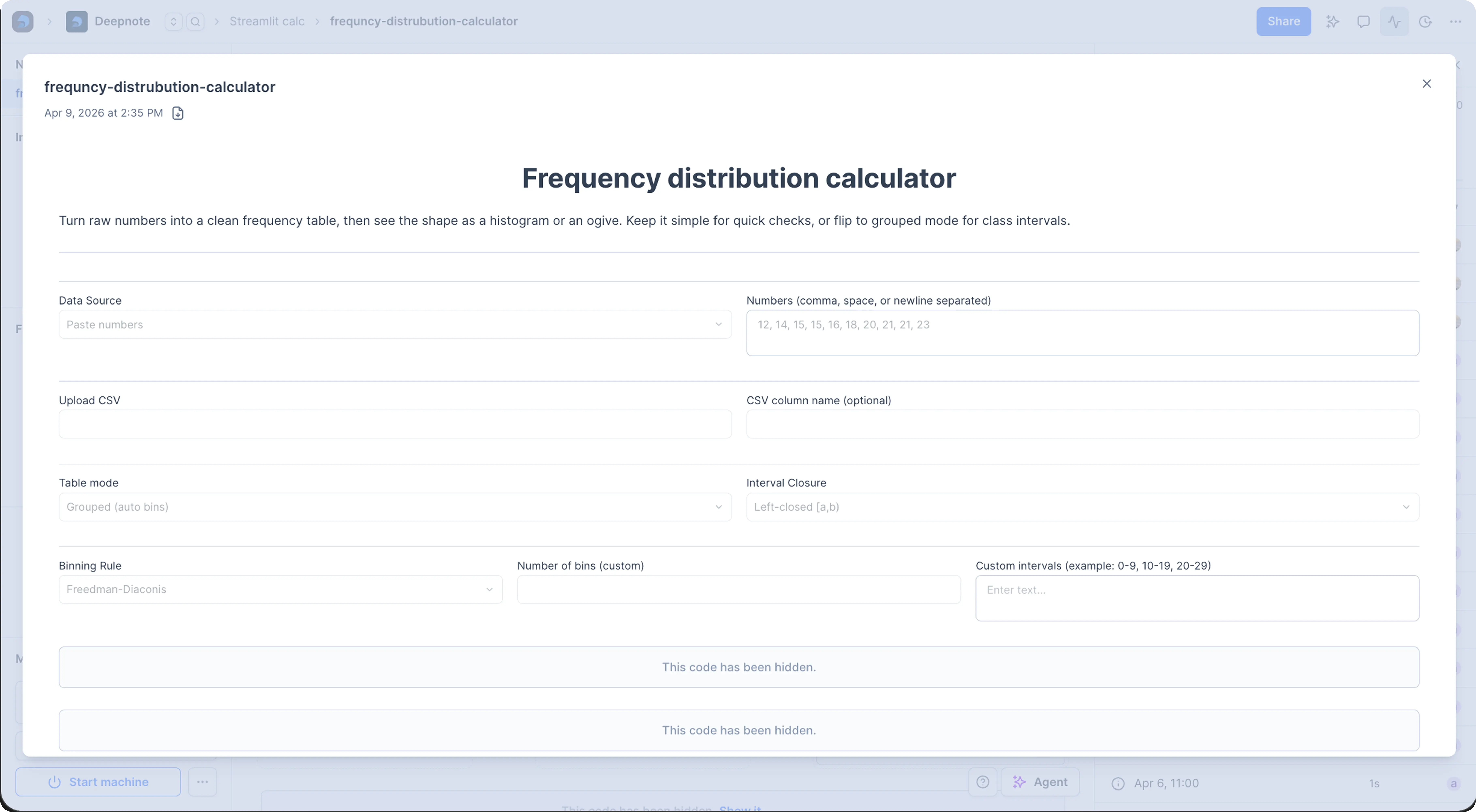This screenshot has width=1476, height=812.
Task: Click the search icon in breadcrumb bar
Action: point(195,21)
